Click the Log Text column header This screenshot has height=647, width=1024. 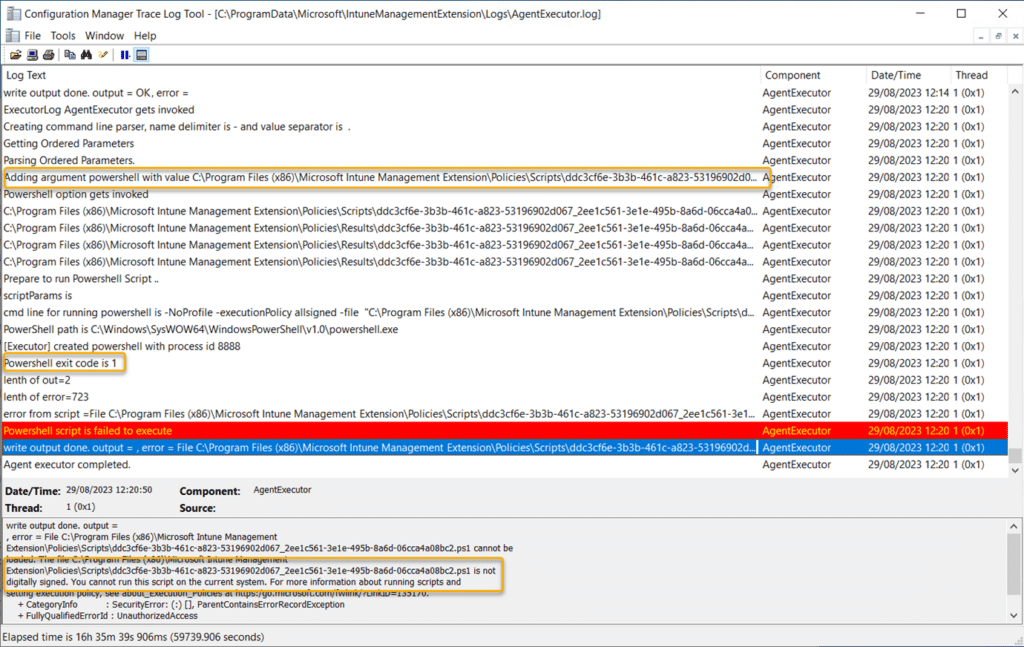coord(381,75)
